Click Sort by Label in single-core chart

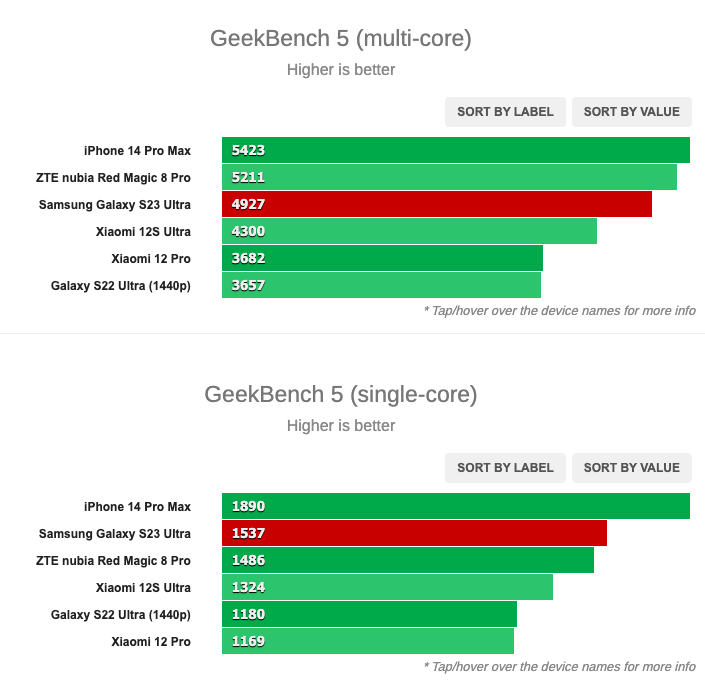pyautogui.click(x=505, y=468)
